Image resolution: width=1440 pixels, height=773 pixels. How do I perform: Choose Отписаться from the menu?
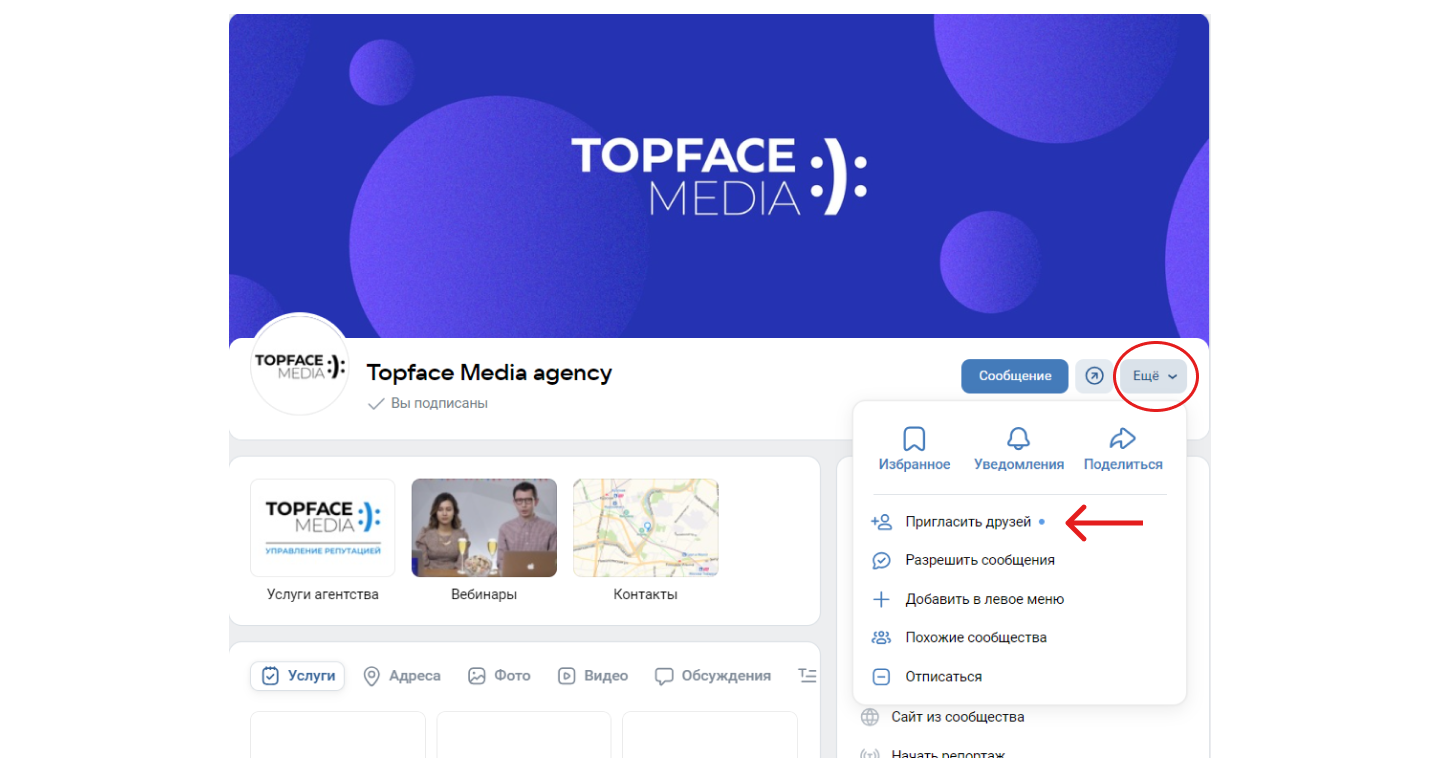click(x=1020, y=676)
